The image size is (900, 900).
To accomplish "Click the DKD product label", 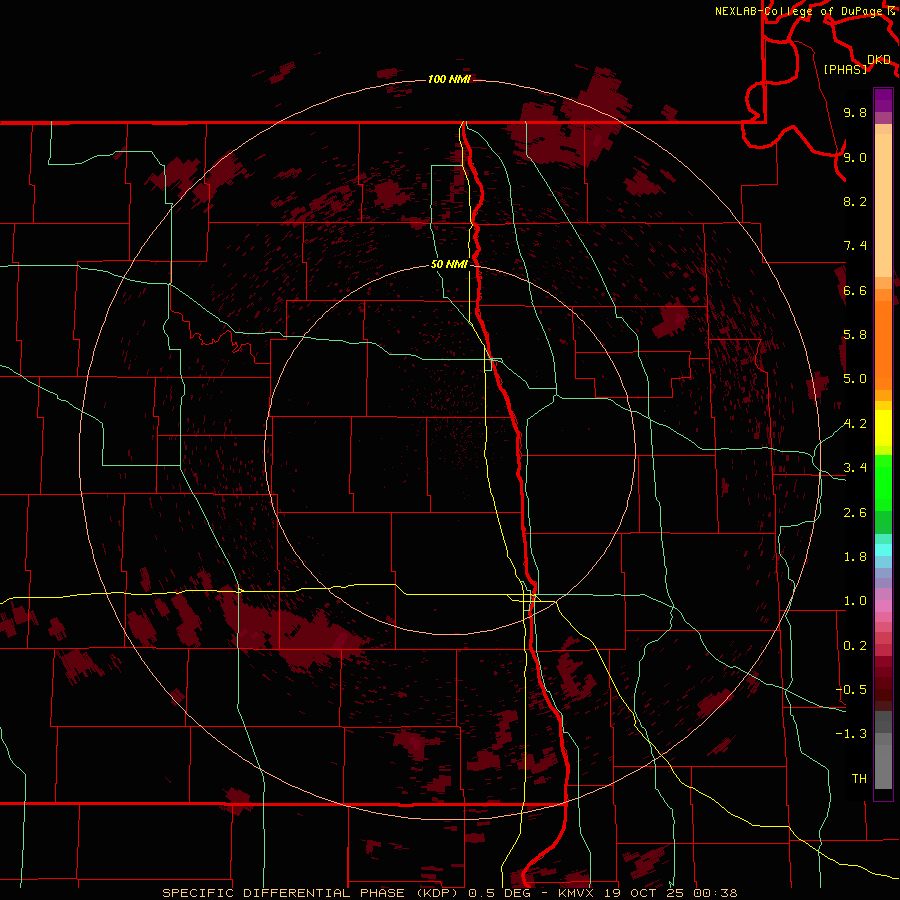I will pyautogui.click(x=879, y=60).
